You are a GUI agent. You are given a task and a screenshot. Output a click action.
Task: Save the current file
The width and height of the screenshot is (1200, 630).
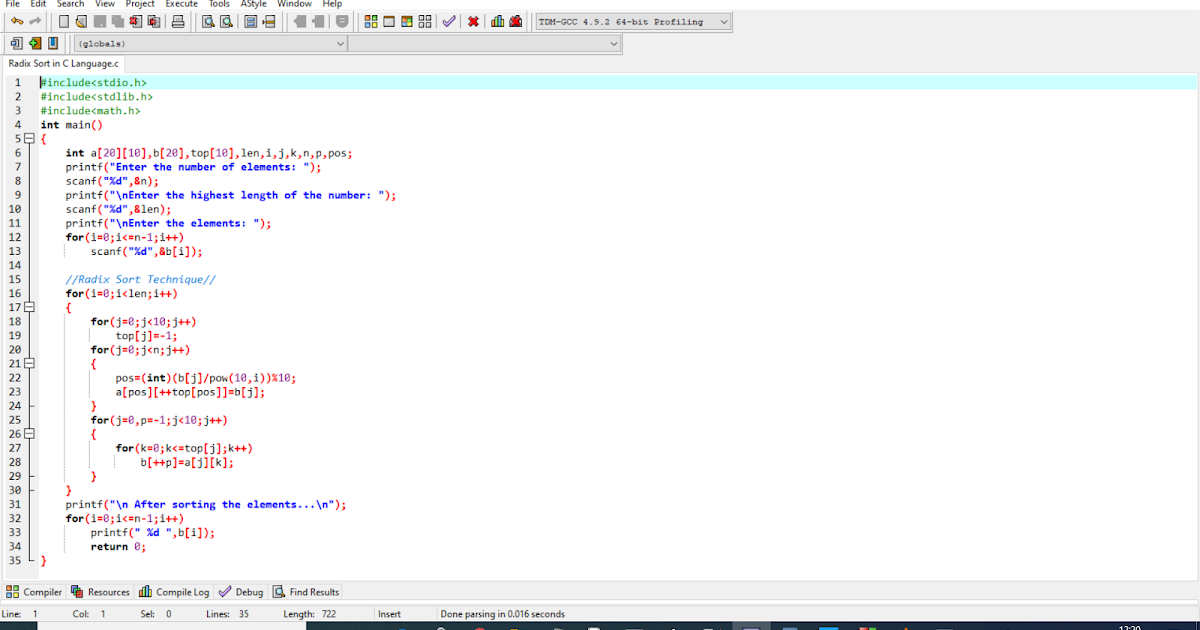pyautogui.click(x=98, y=21)
